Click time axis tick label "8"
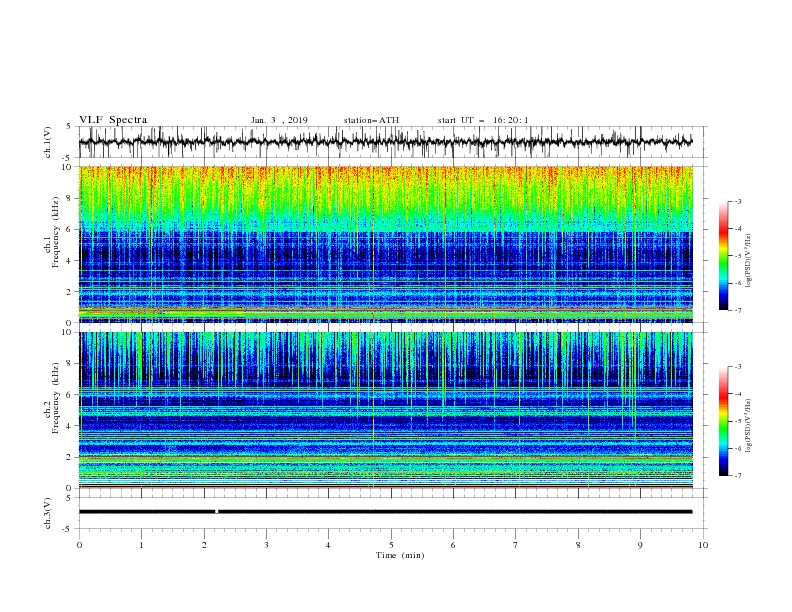This screenshot has width=792, height=612. (578, 545)
